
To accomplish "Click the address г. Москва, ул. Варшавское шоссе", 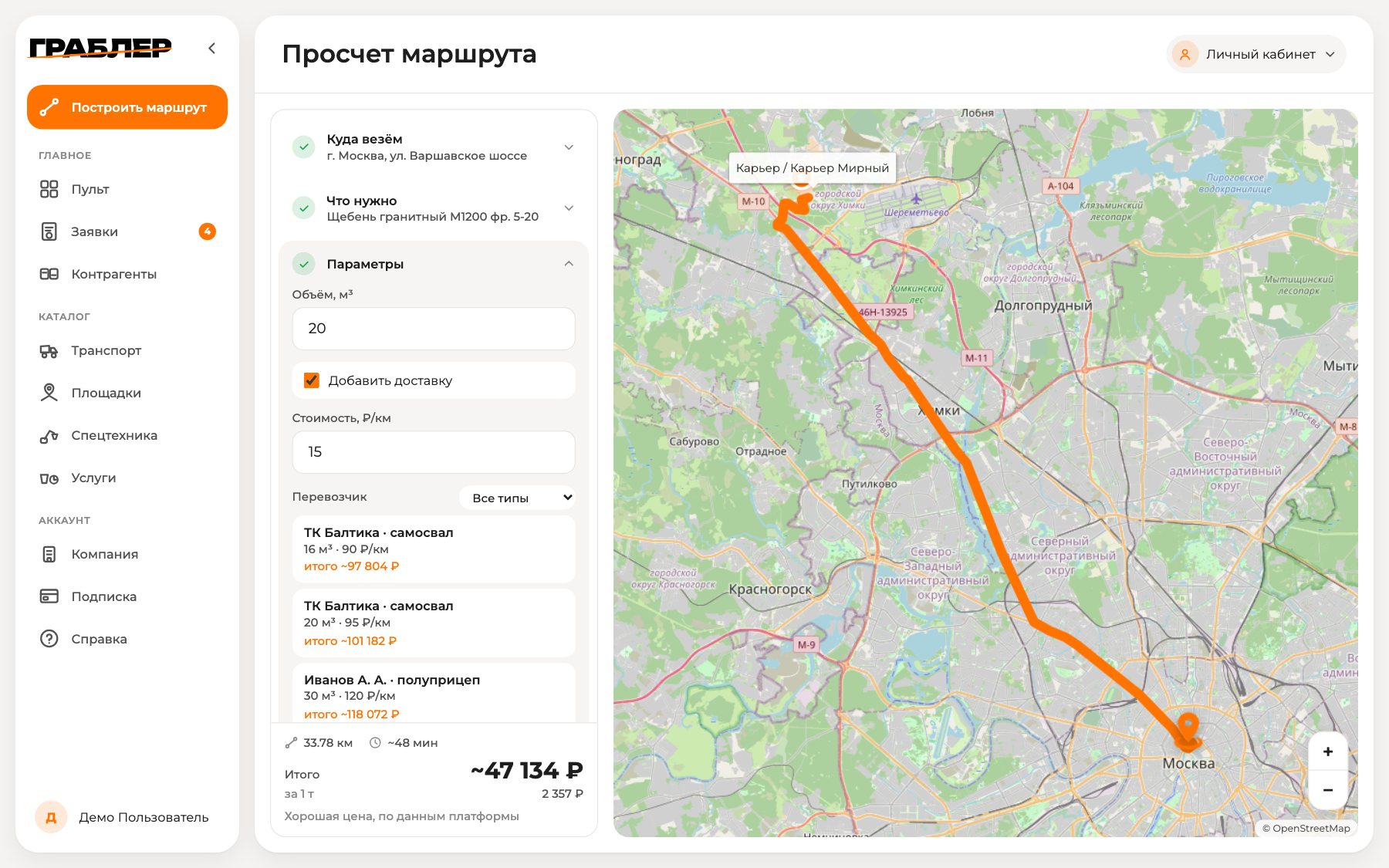I will coord(427,156).
